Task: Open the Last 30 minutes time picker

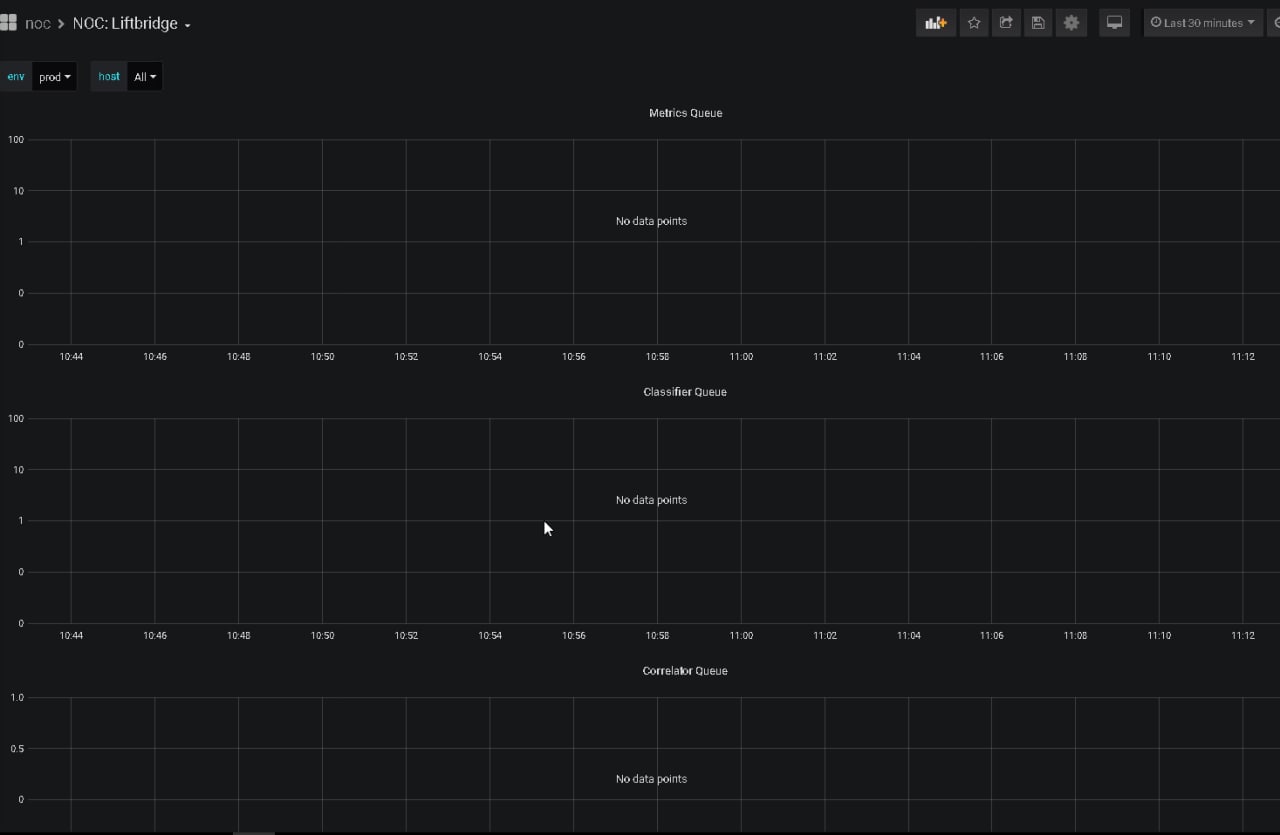Action: (x=1203, y=23)
